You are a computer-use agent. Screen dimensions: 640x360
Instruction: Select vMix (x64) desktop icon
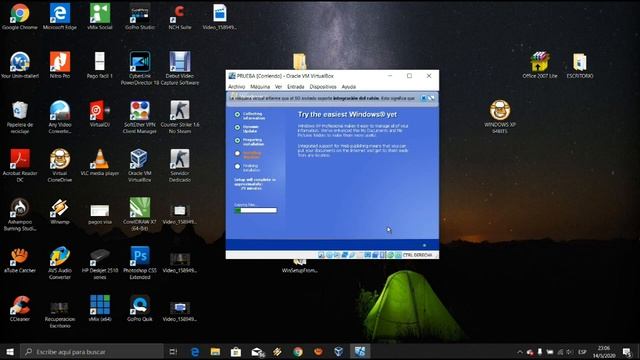tap(100, 308)
